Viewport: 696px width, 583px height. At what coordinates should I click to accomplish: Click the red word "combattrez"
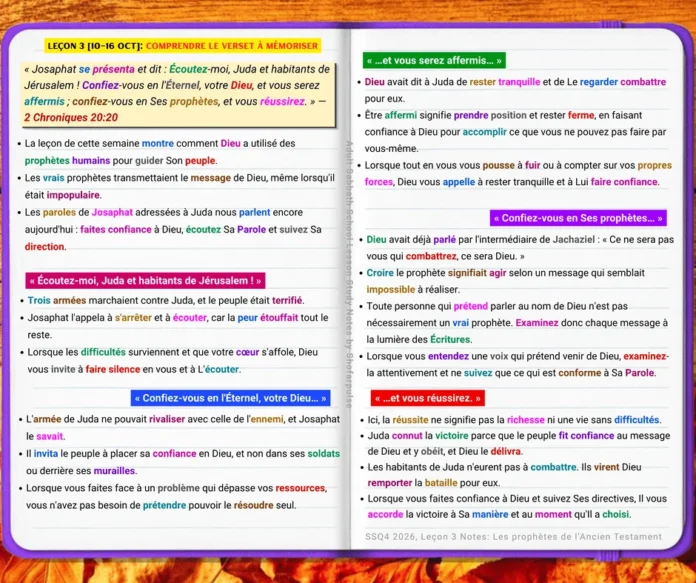point(431,256)
